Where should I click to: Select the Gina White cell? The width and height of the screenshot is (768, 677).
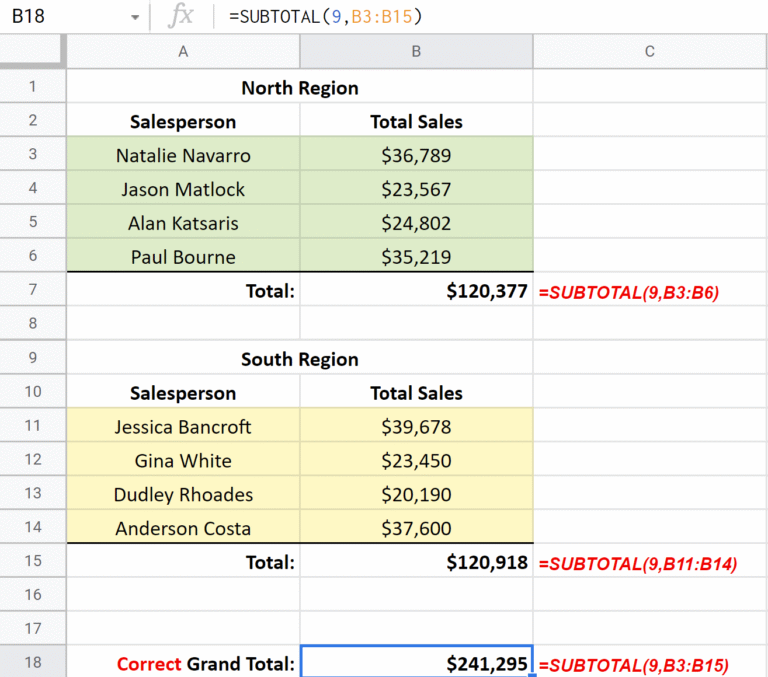click(x=183, y=459)
